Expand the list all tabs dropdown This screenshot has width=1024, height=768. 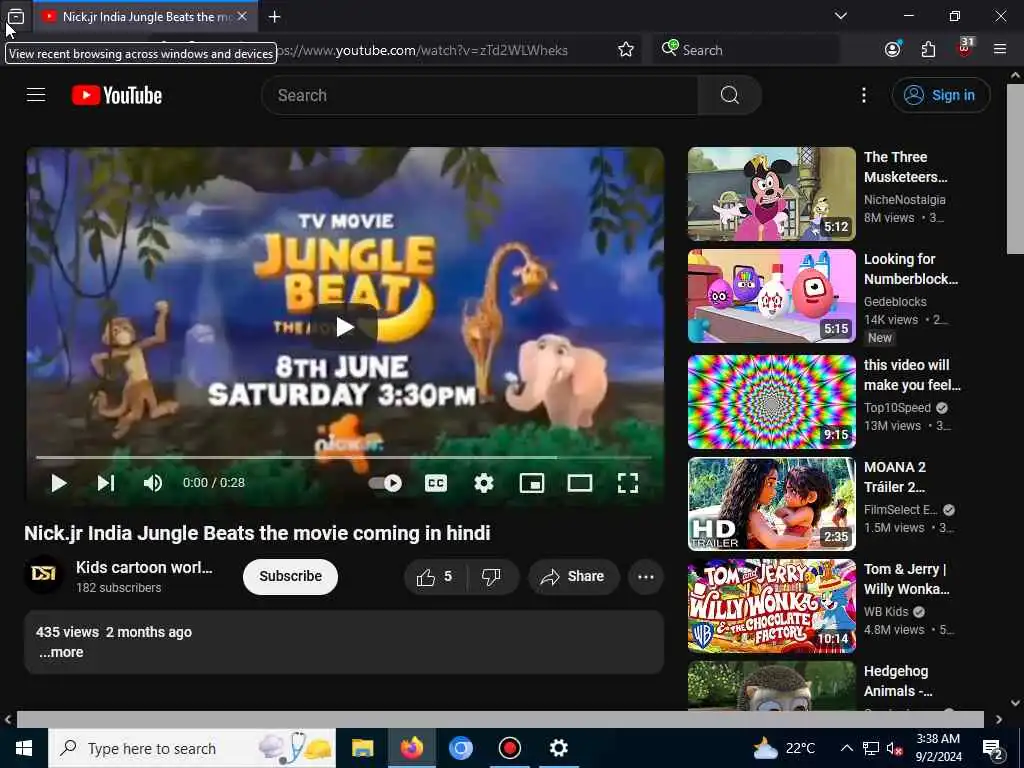click(840, 16)
